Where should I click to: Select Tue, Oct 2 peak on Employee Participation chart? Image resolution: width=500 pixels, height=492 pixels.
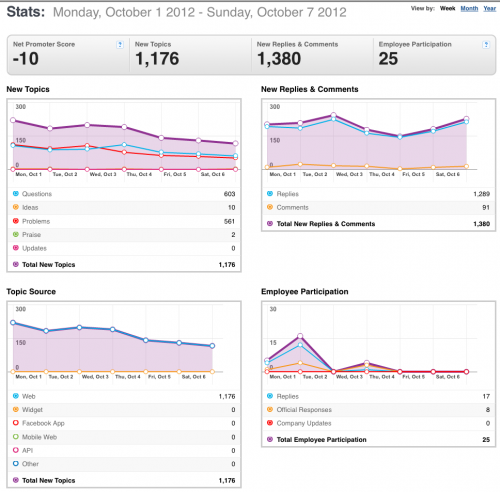point(300,336)
